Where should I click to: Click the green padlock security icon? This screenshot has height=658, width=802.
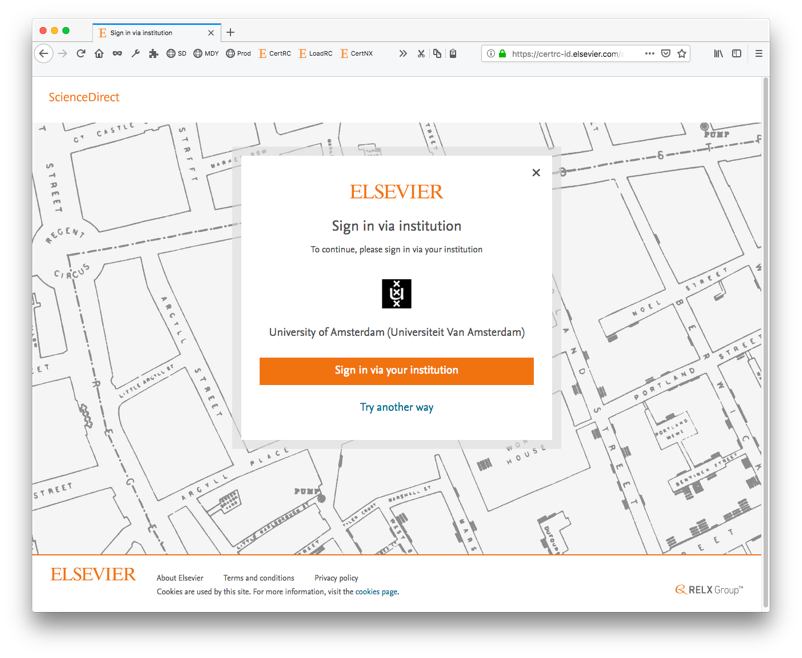coord(502,53)
